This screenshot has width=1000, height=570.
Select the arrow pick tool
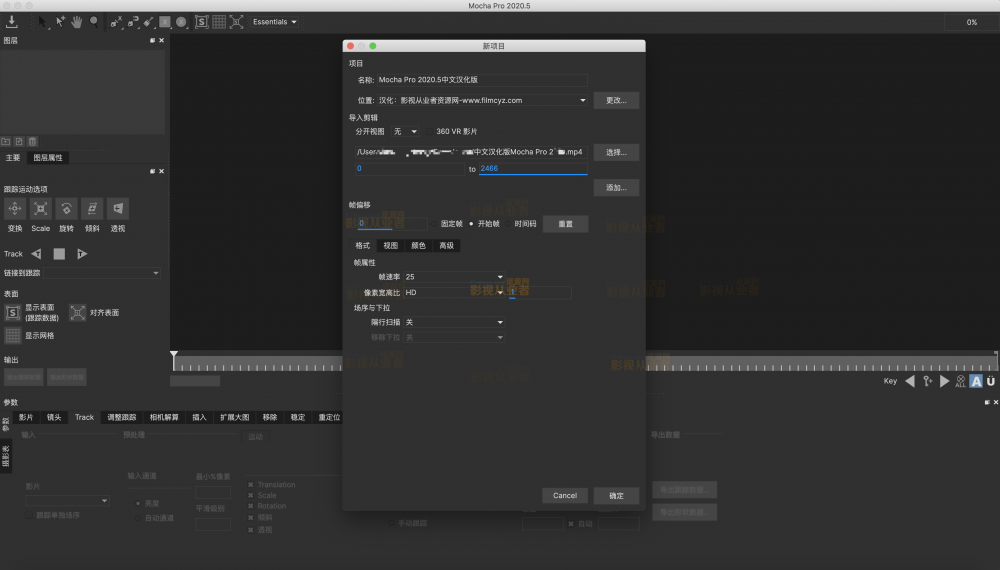point(42,22)
